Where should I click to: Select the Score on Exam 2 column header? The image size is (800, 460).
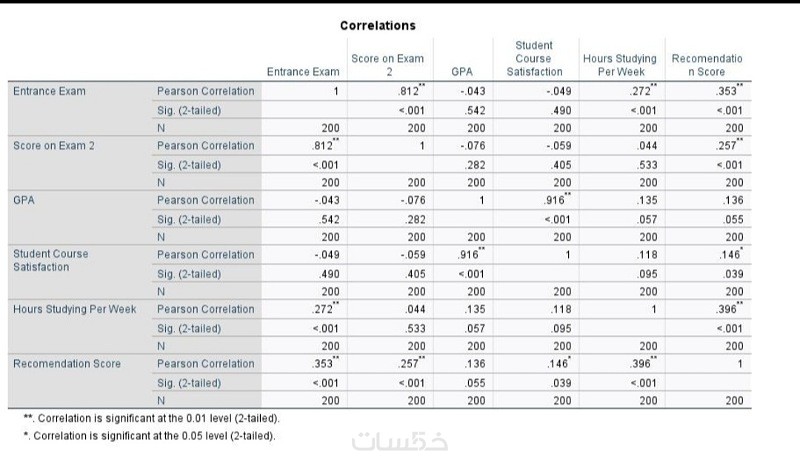pyautogui.click(x=388, y=65)
